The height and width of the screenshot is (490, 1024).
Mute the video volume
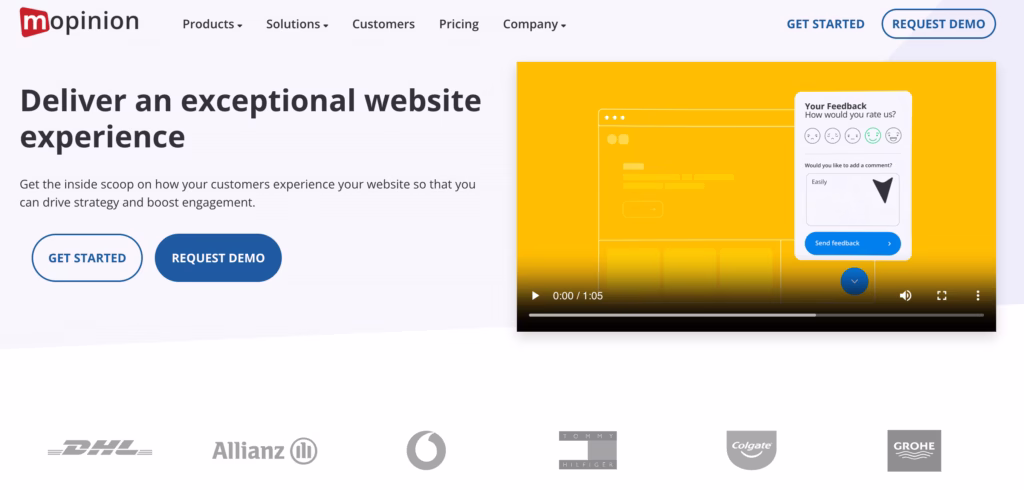(905, 296)
